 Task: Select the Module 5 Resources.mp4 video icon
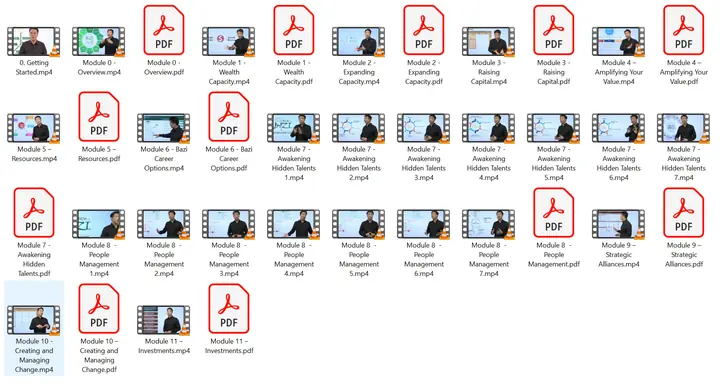coord(34,128)
